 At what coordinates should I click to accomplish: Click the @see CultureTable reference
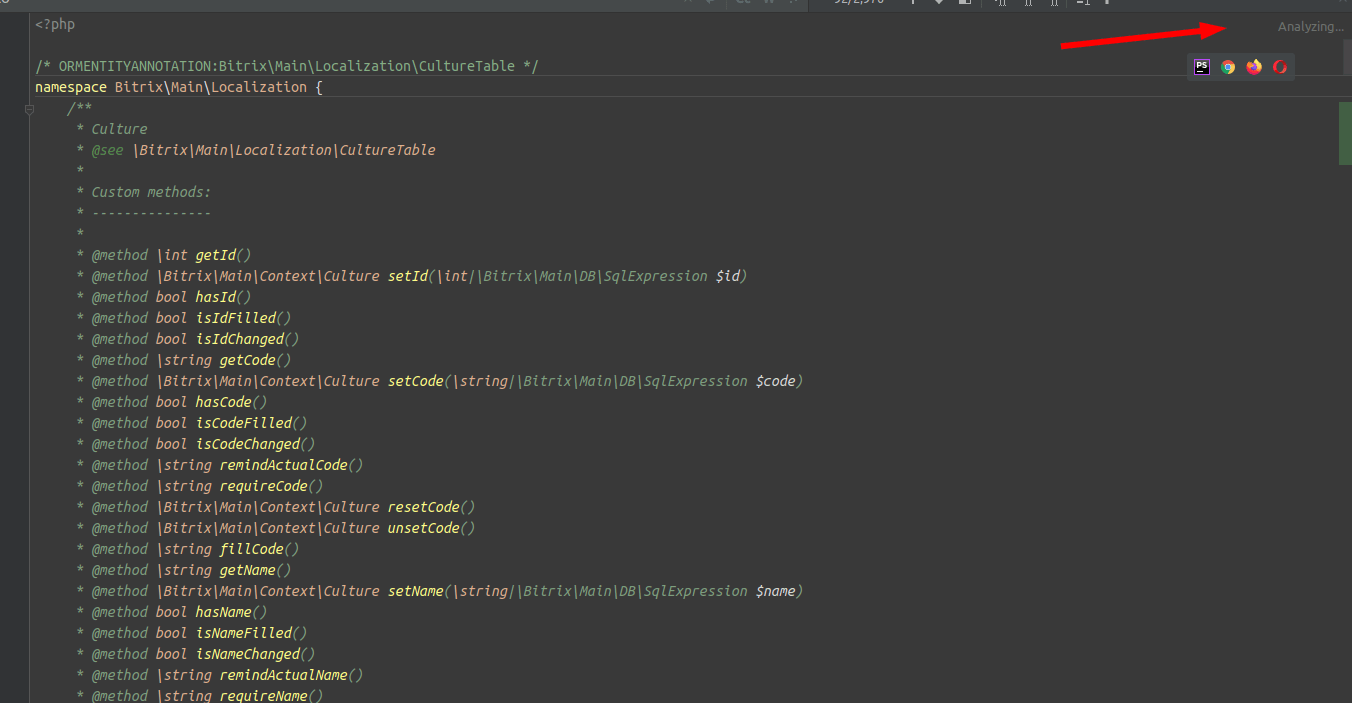[x=263, y=150]
